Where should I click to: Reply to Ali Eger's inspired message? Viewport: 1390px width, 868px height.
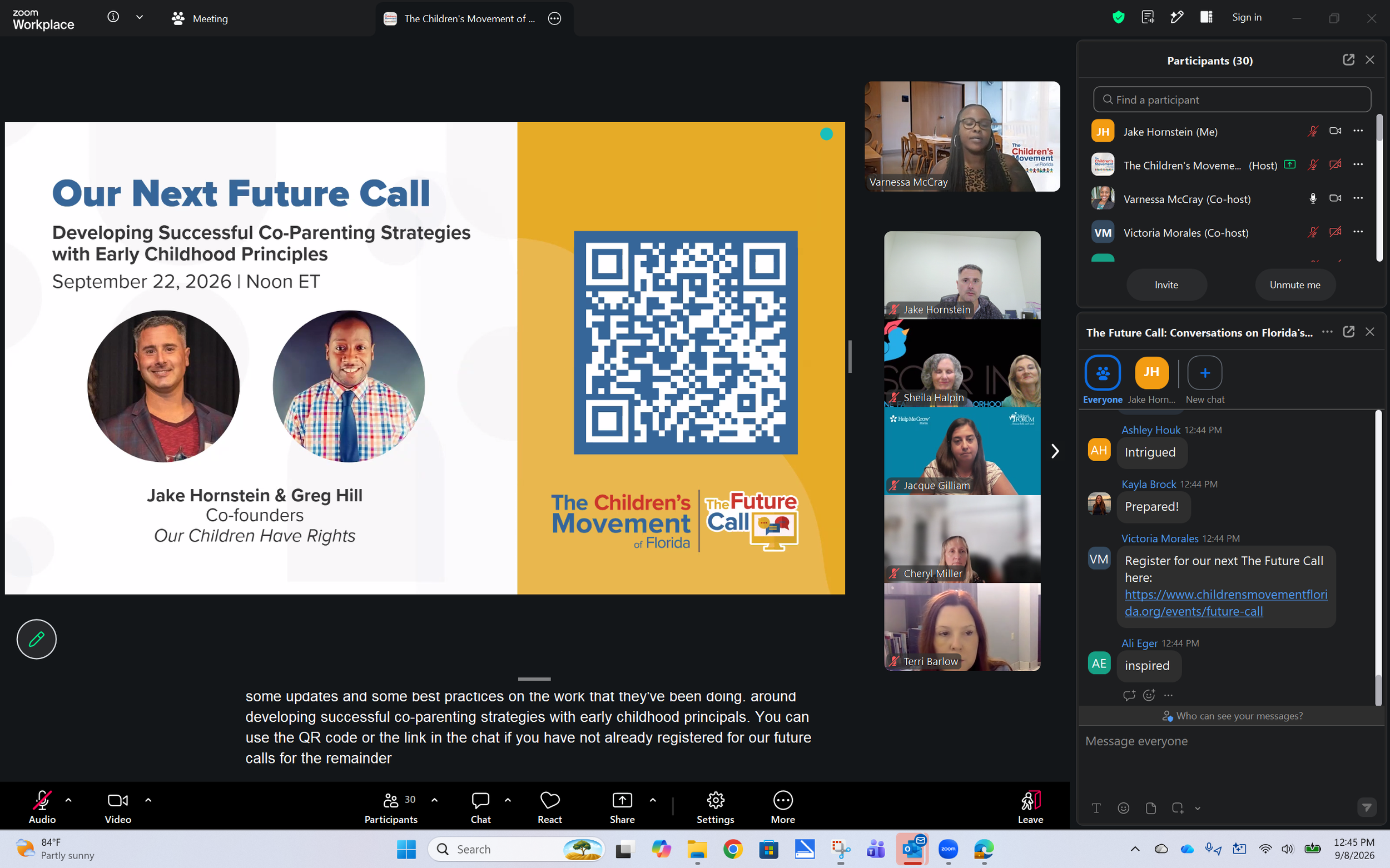1129,695
